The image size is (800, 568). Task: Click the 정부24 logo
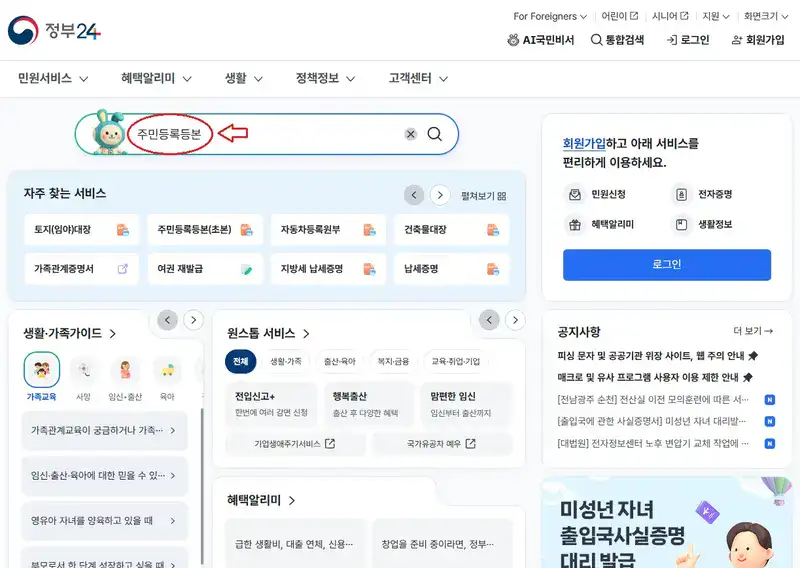54,31
